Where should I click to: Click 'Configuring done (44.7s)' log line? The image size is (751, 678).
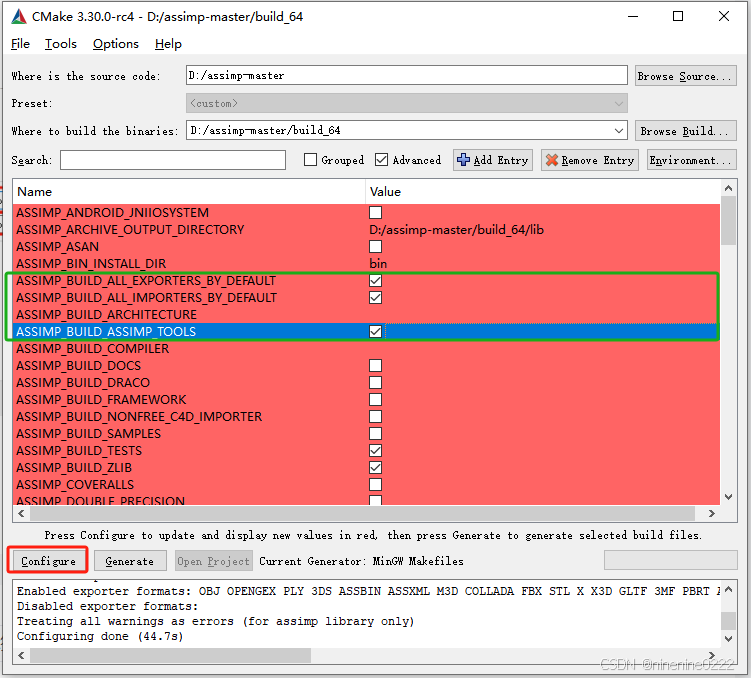point(100,636)
